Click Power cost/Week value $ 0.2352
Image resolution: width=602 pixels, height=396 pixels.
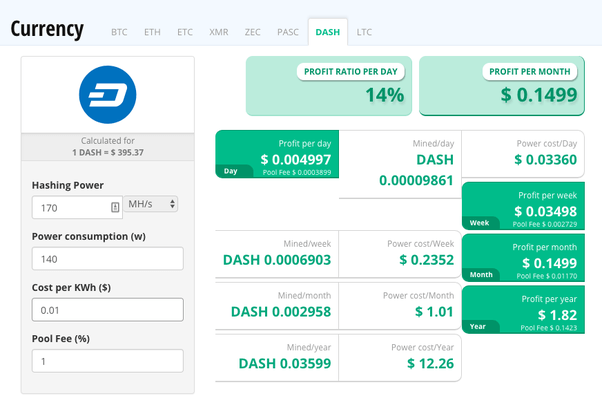pyautogui.click(x=427, y=260)
